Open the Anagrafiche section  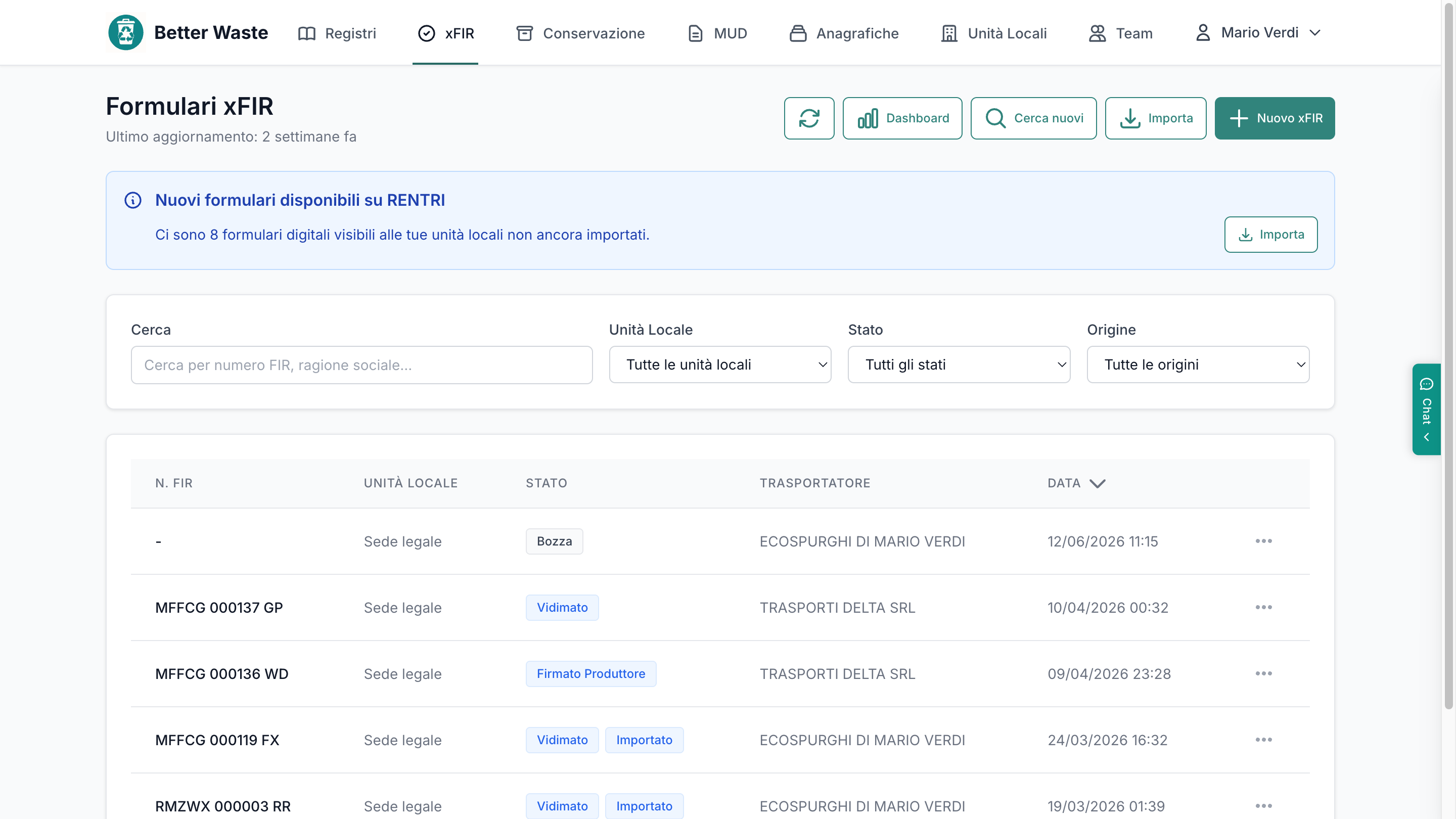coord(843,33)
